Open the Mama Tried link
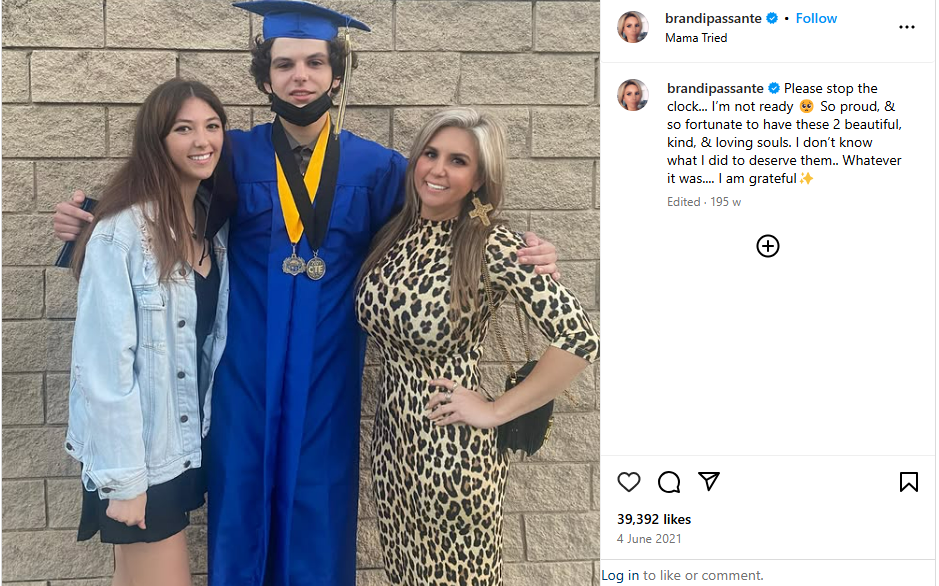The height and width of the screenshot is (586, 939). [x=696, y=38]
